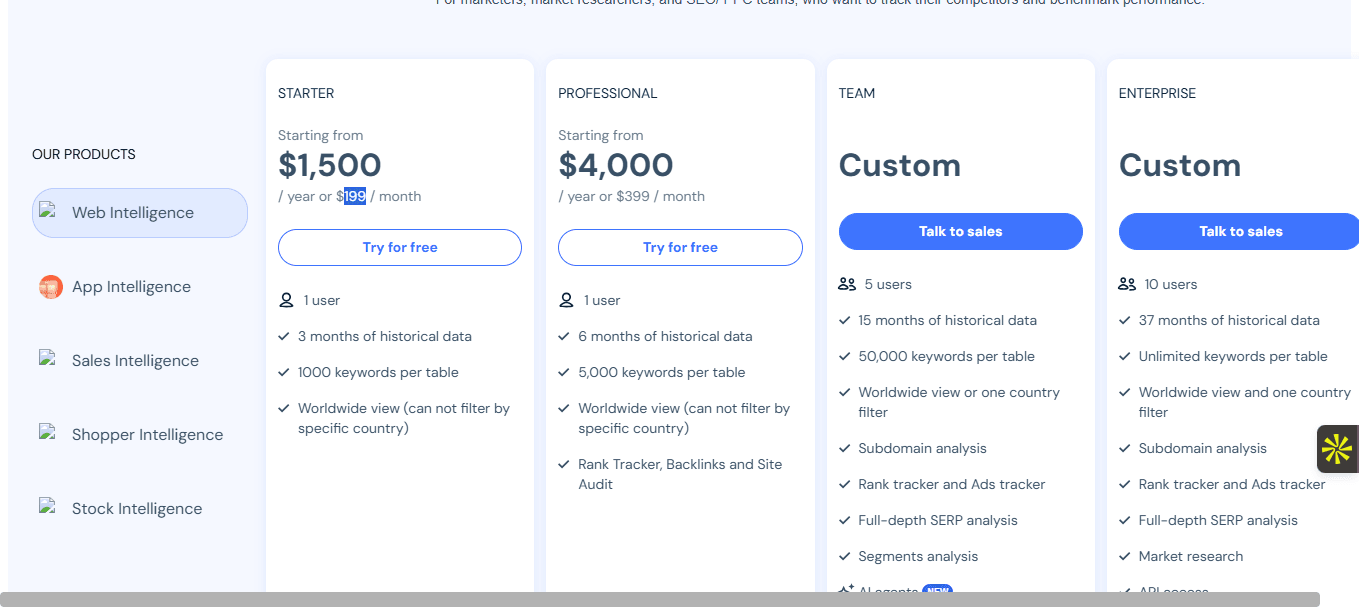Switch to the App Intelligence tab

click(131, 287)
